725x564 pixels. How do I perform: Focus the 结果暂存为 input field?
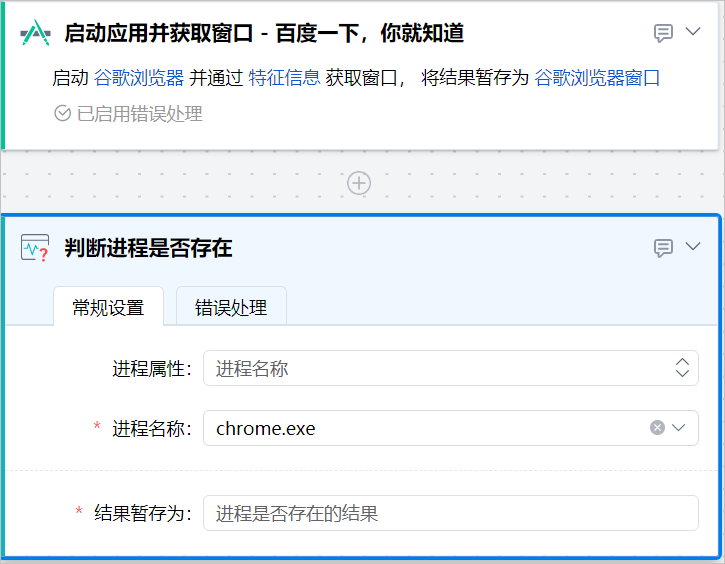click(x=450, y=514)
